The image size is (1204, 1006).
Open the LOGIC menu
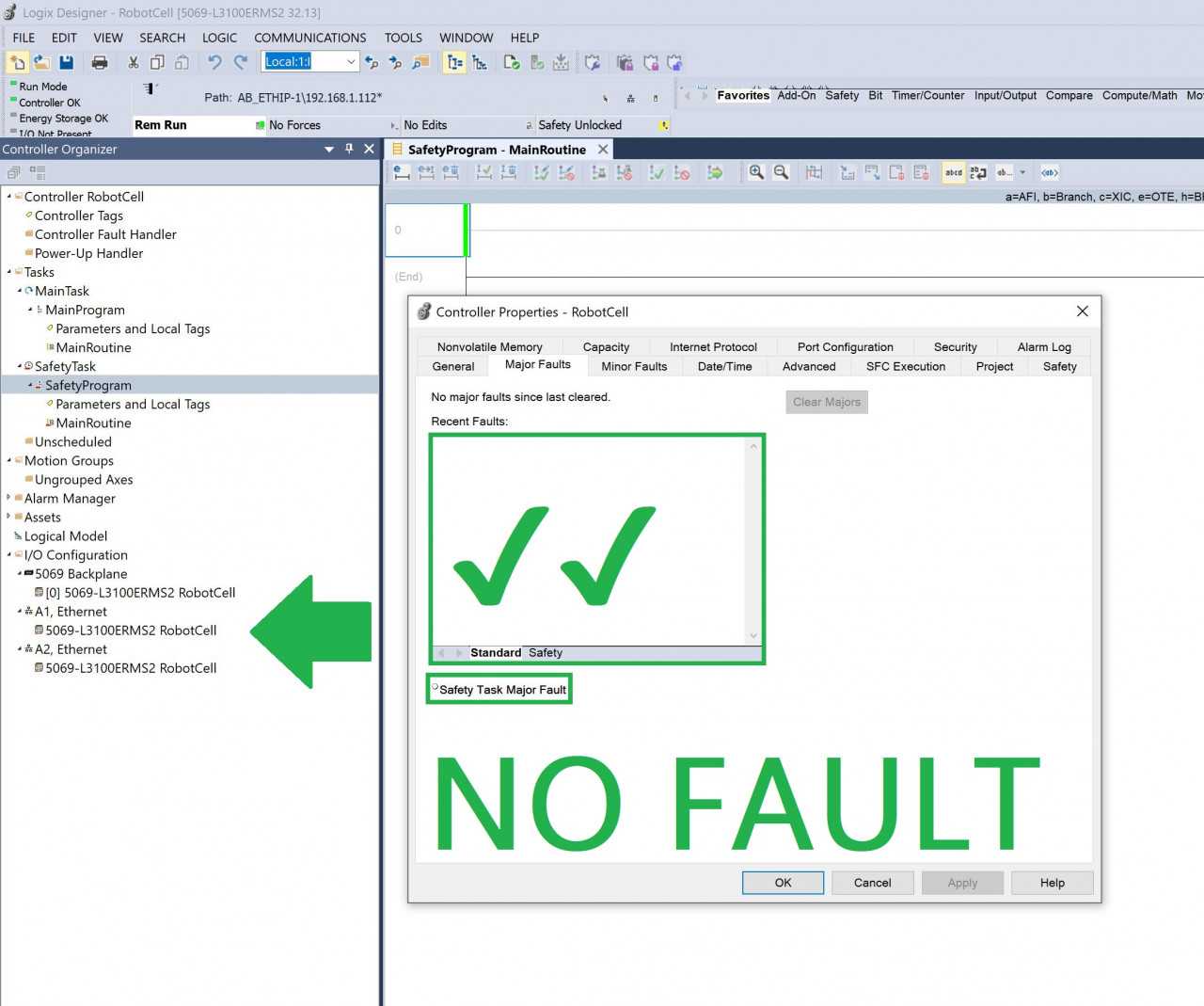219,38
